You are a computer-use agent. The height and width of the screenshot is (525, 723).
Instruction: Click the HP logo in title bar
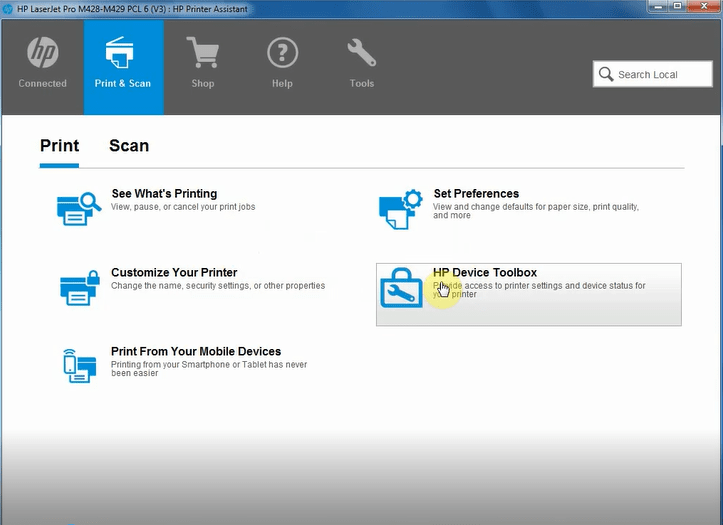pos(8,8)
